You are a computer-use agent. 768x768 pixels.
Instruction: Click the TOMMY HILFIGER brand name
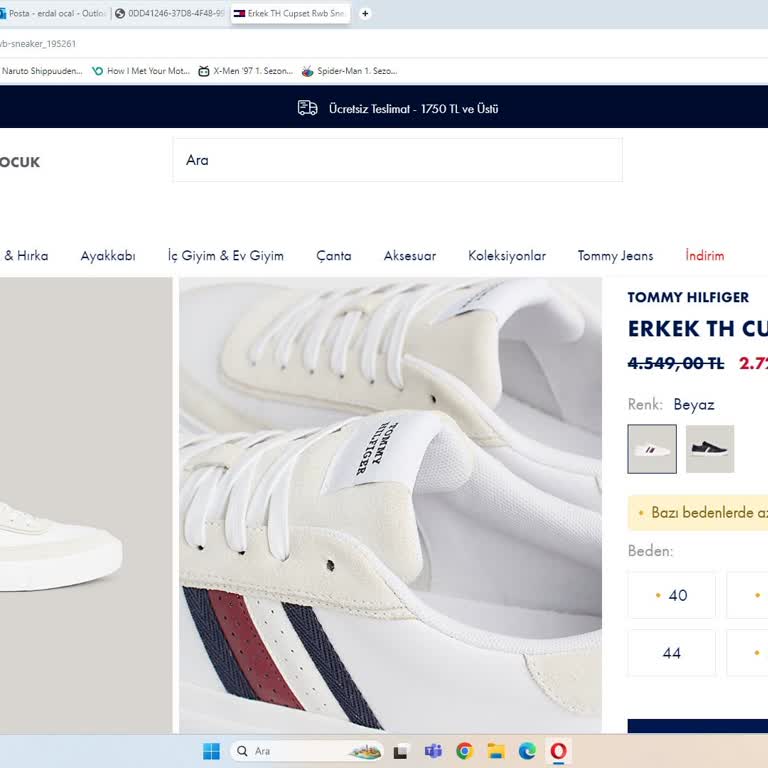click(x=688, y=297)
